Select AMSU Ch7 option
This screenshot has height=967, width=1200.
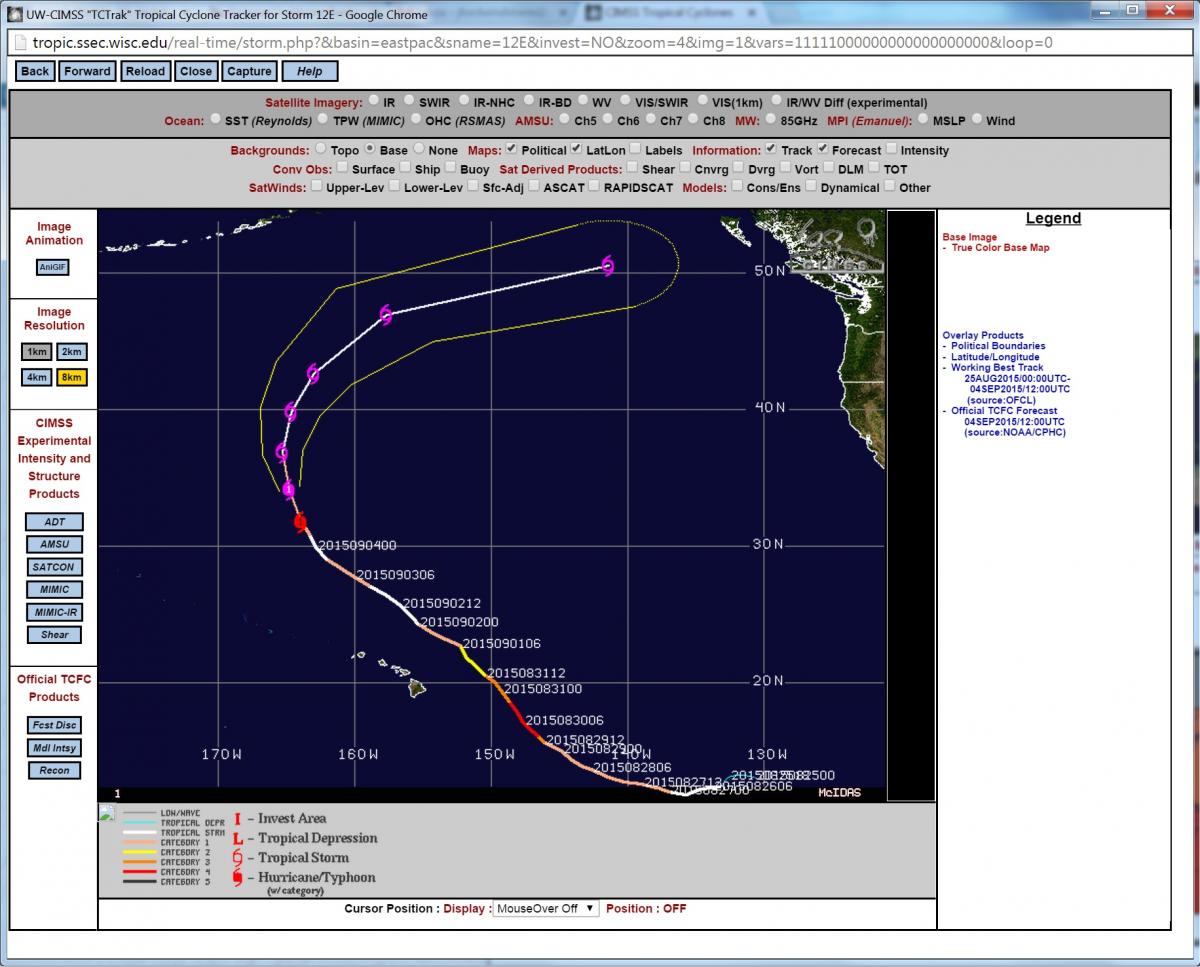click(x=650, y=119)
